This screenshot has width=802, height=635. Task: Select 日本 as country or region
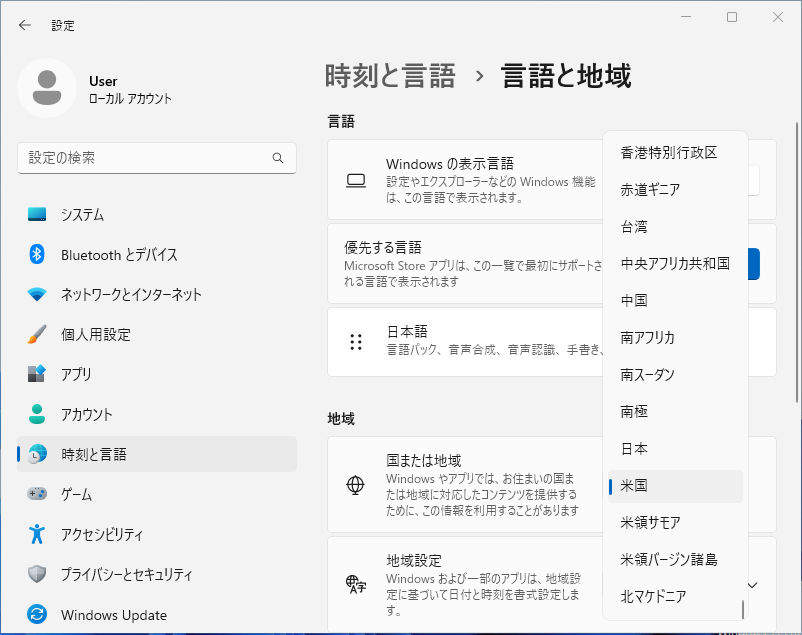point(675,448)
